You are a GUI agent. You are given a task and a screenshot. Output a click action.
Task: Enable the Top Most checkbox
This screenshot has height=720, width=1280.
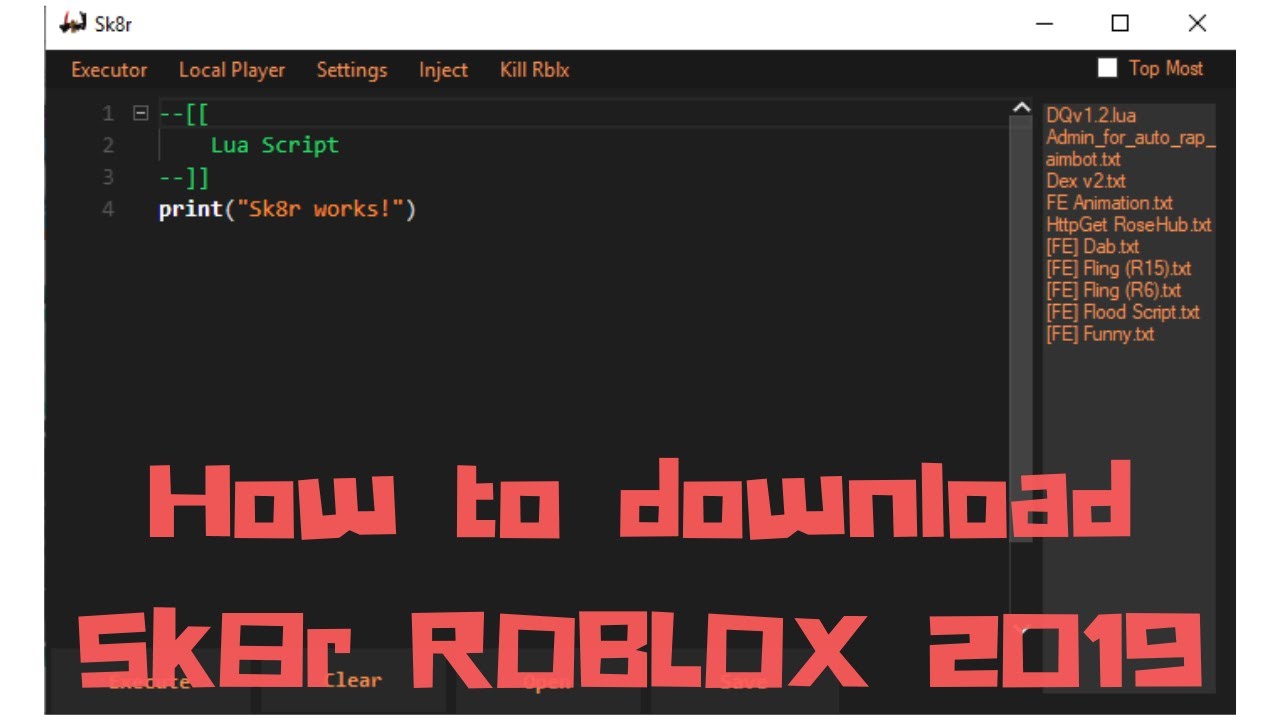point(1107,68)
